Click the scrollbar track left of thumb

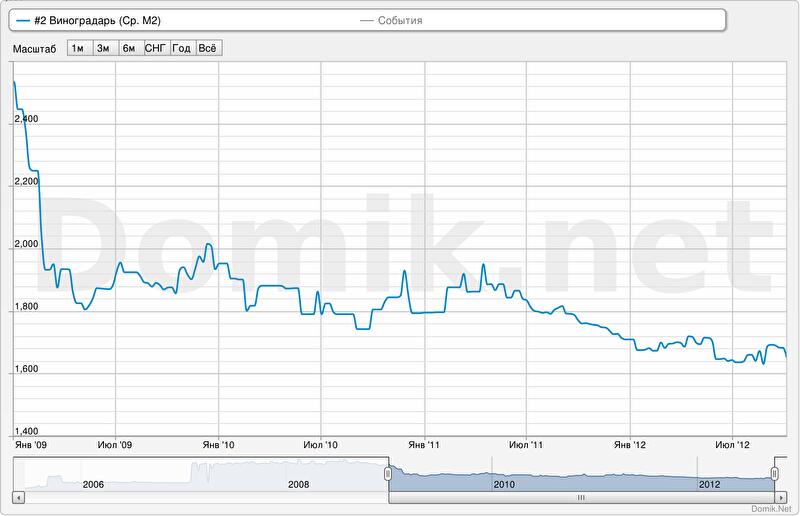[x=200, y=497]
